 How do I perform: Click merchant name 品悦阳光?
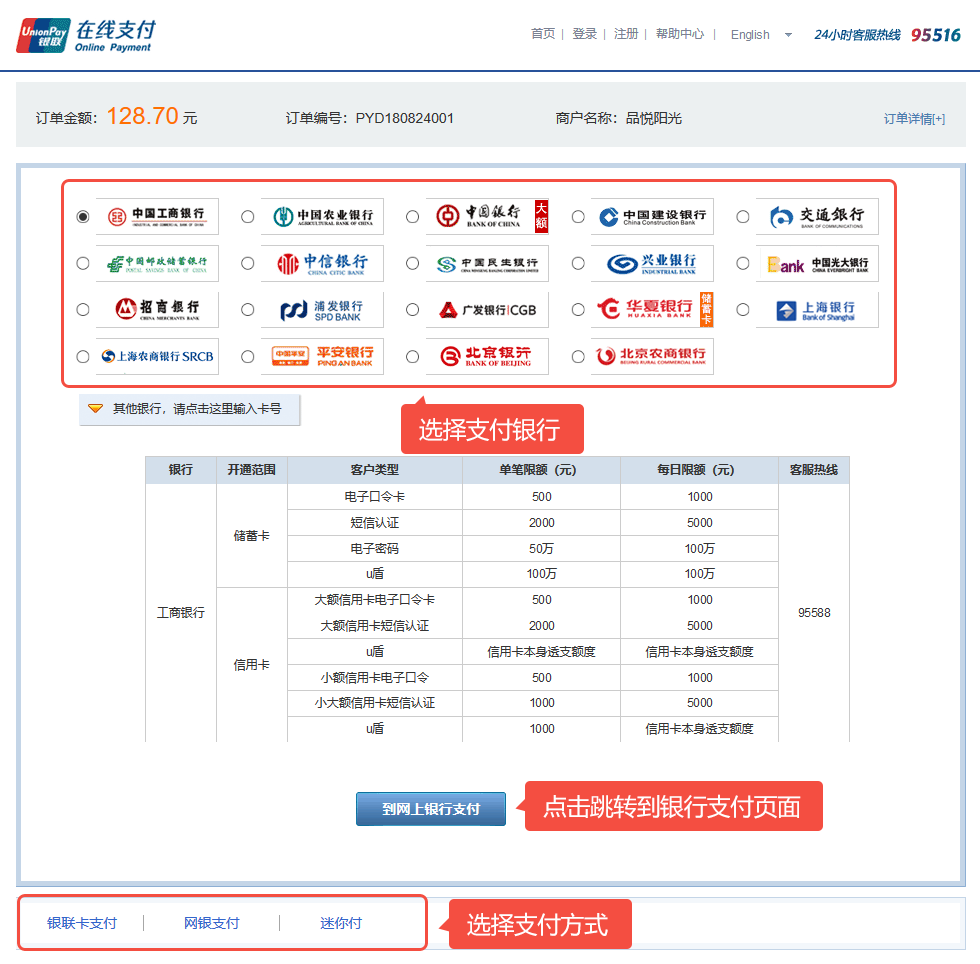click(653, 118)
